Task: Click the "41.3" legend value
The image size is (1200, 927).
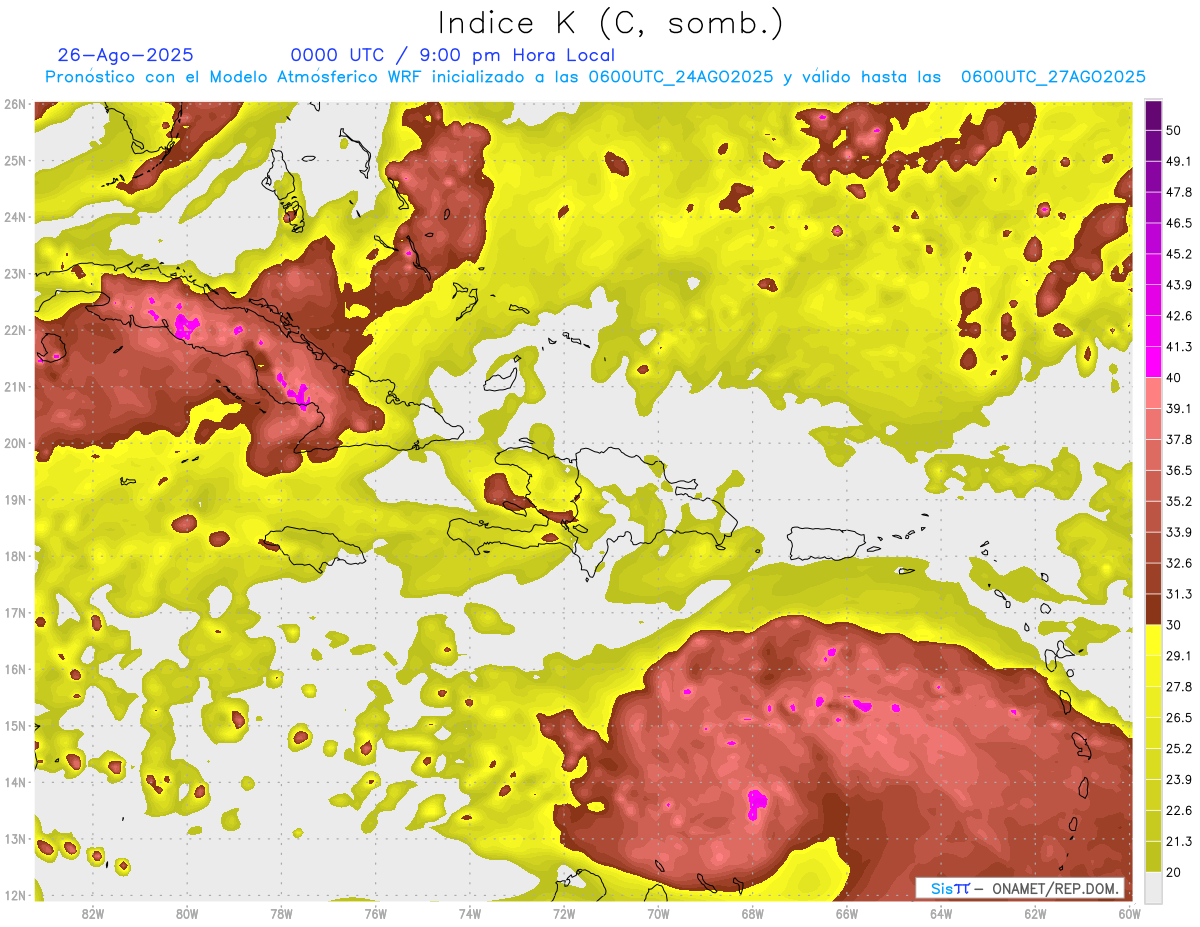Action: click(x=1178, y=347)
